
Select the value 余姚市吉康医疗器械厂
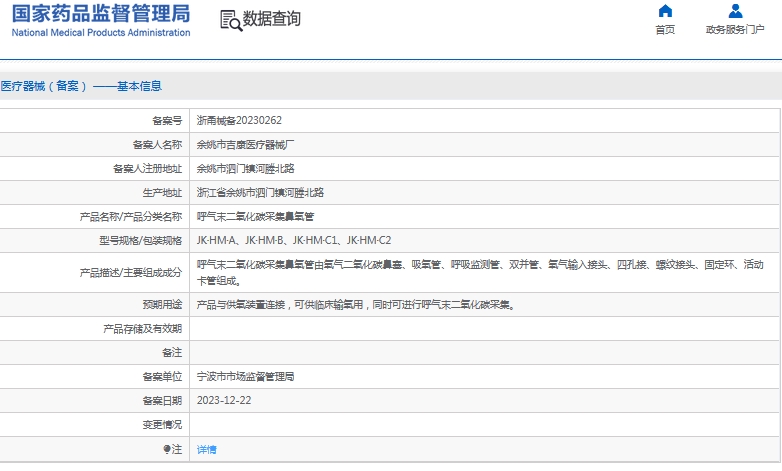coord(245,145)
